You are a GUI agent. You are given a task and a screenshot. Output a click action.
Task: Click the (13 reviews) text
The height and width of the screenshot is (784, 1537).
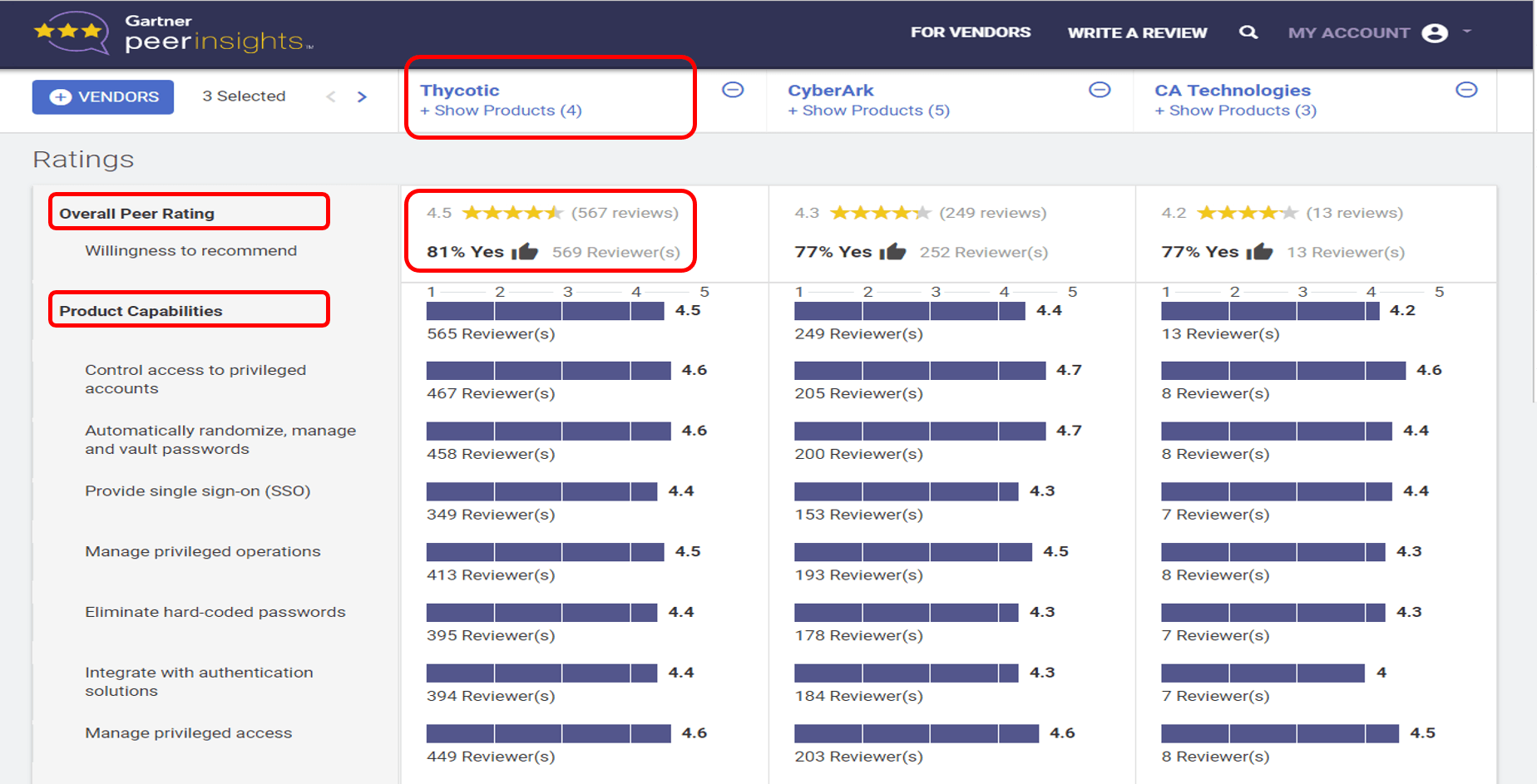coord(1355,213)
